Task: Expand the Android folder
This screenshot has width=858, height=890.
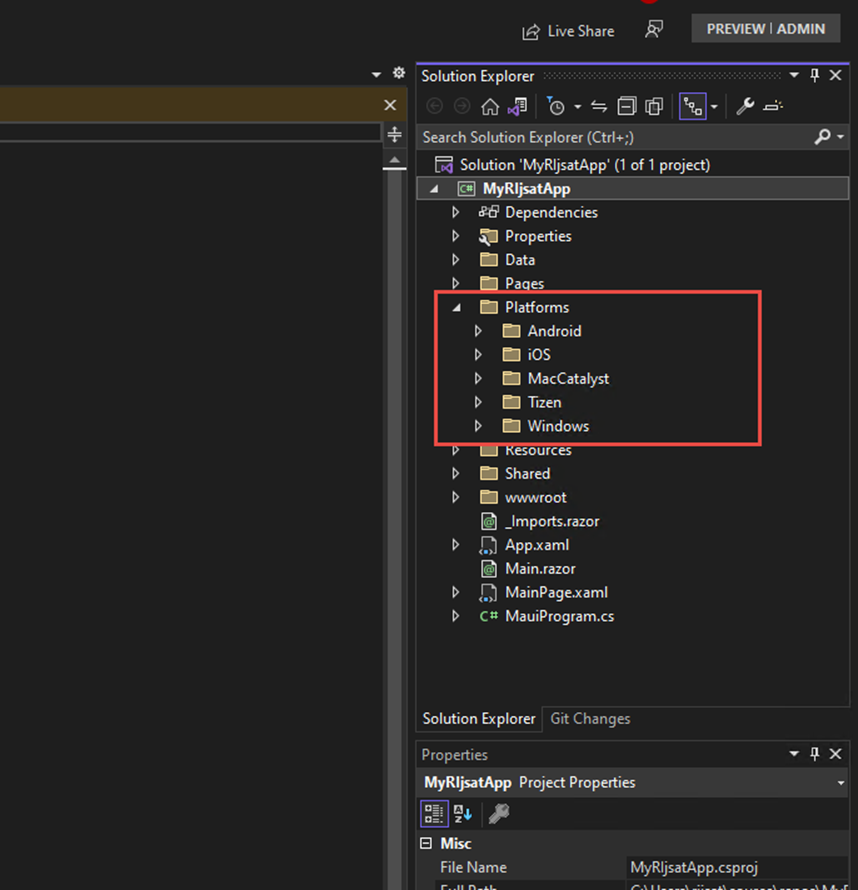Action: pyautogui.click(x=478, y=331)
